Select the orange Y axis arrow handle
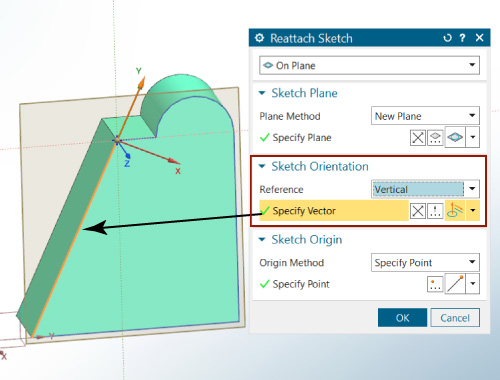Screen dimensions: 500x380 [x=142, y=82]
